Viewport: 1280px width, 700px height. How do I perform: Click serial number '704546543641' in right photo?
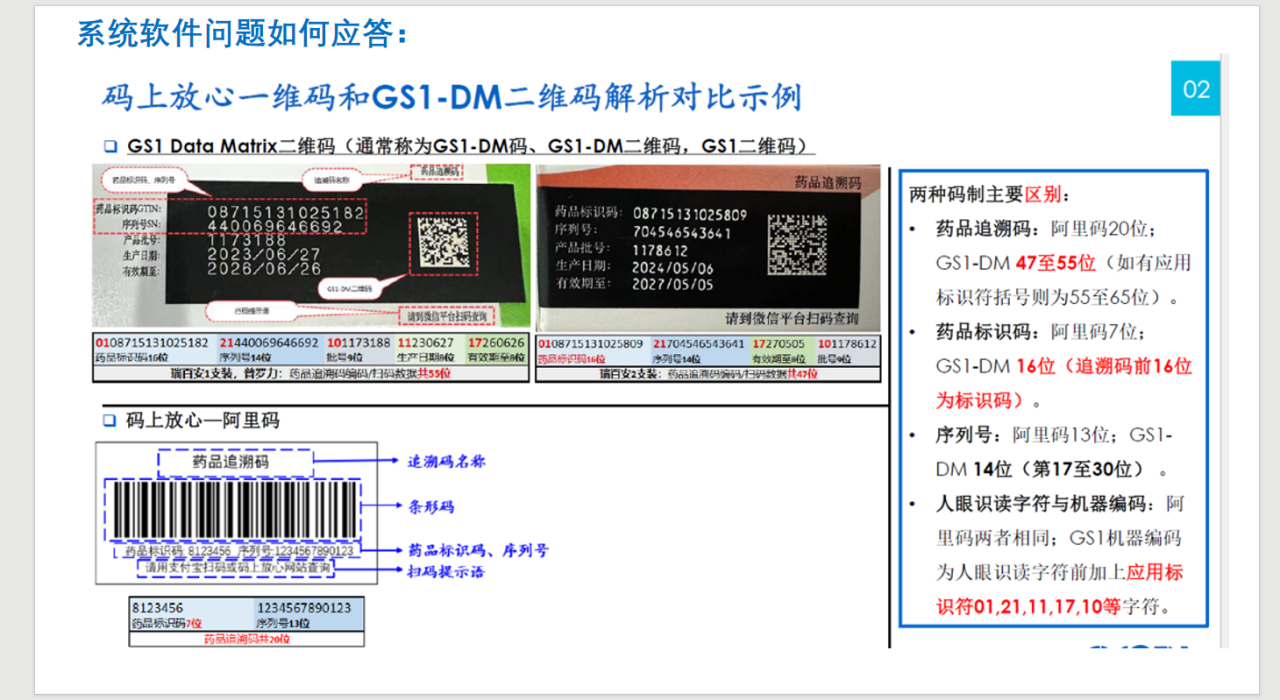[x=681, y=232]
